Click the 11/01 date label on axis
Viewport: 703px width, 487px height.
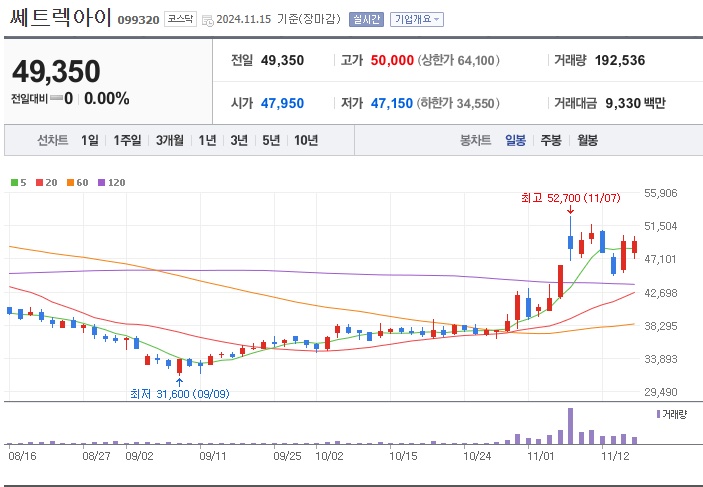pos(541,456)
